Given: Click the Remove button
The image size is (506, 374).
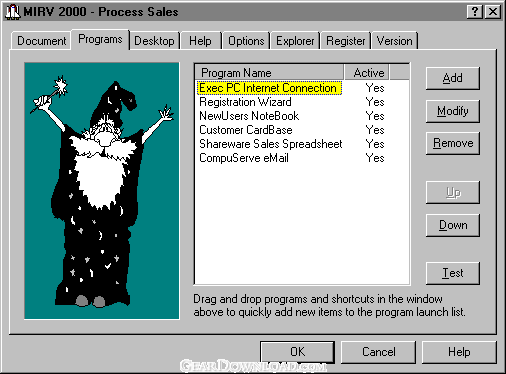Looking at the screenshot, I should click(453, 143).
